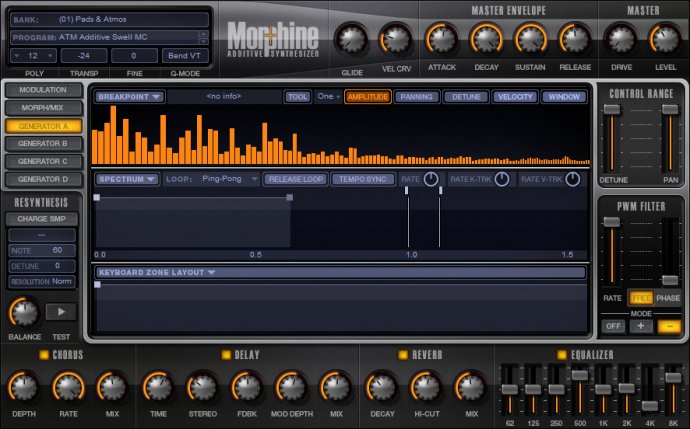Click the Master Drive knob
The width and height of the screenshot is (690, 429).
(620, 39)
